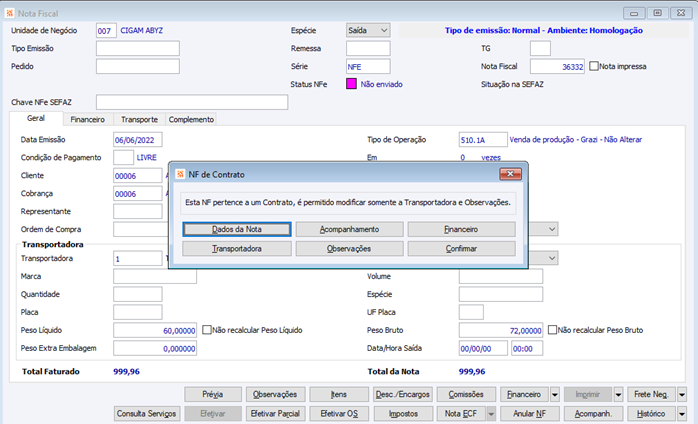Click the Data Emissão field 06/06/2022
Screen dimensions: 698x424
point(138,140)
